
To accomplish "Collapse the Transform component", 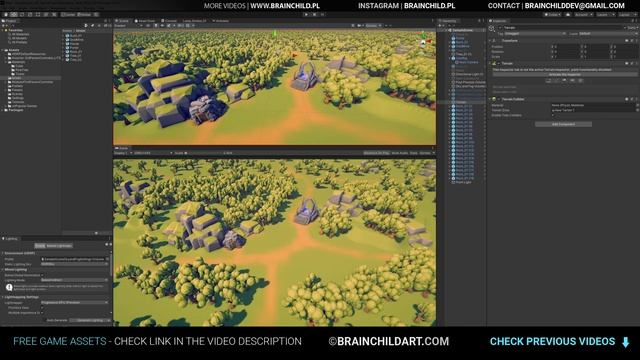I will click(490, 41).
